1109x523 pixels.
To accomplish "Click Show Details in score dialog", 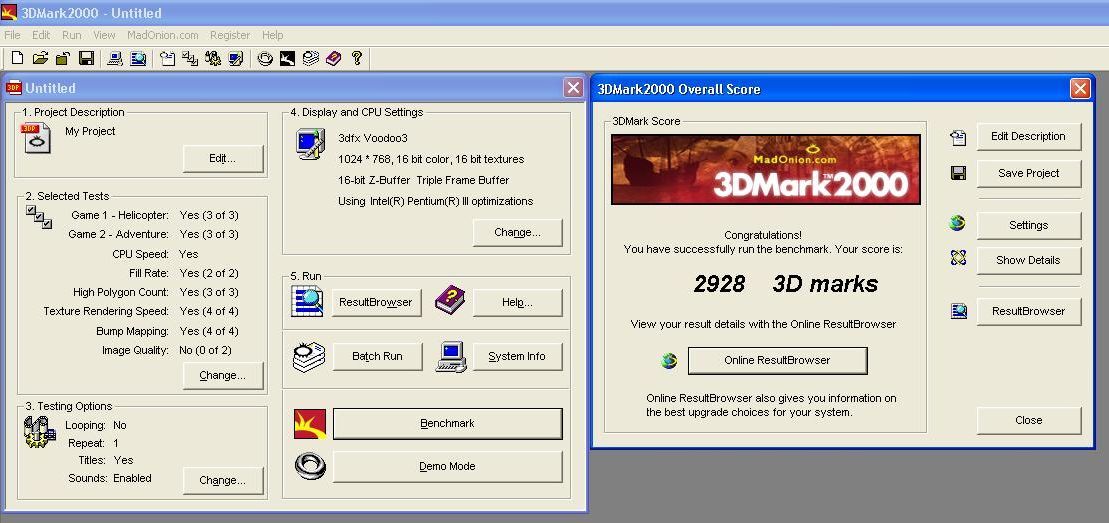I will tap(1028, 260).
